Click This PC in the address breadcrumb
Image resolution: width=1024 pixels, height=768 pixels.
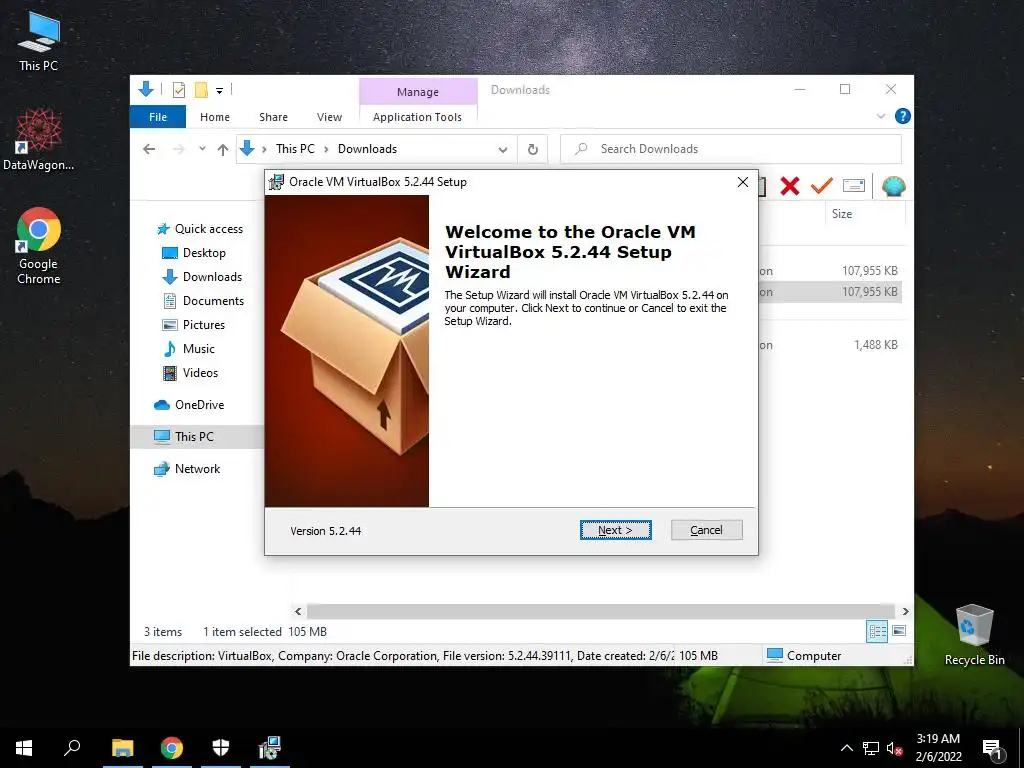tap(295, 149)
